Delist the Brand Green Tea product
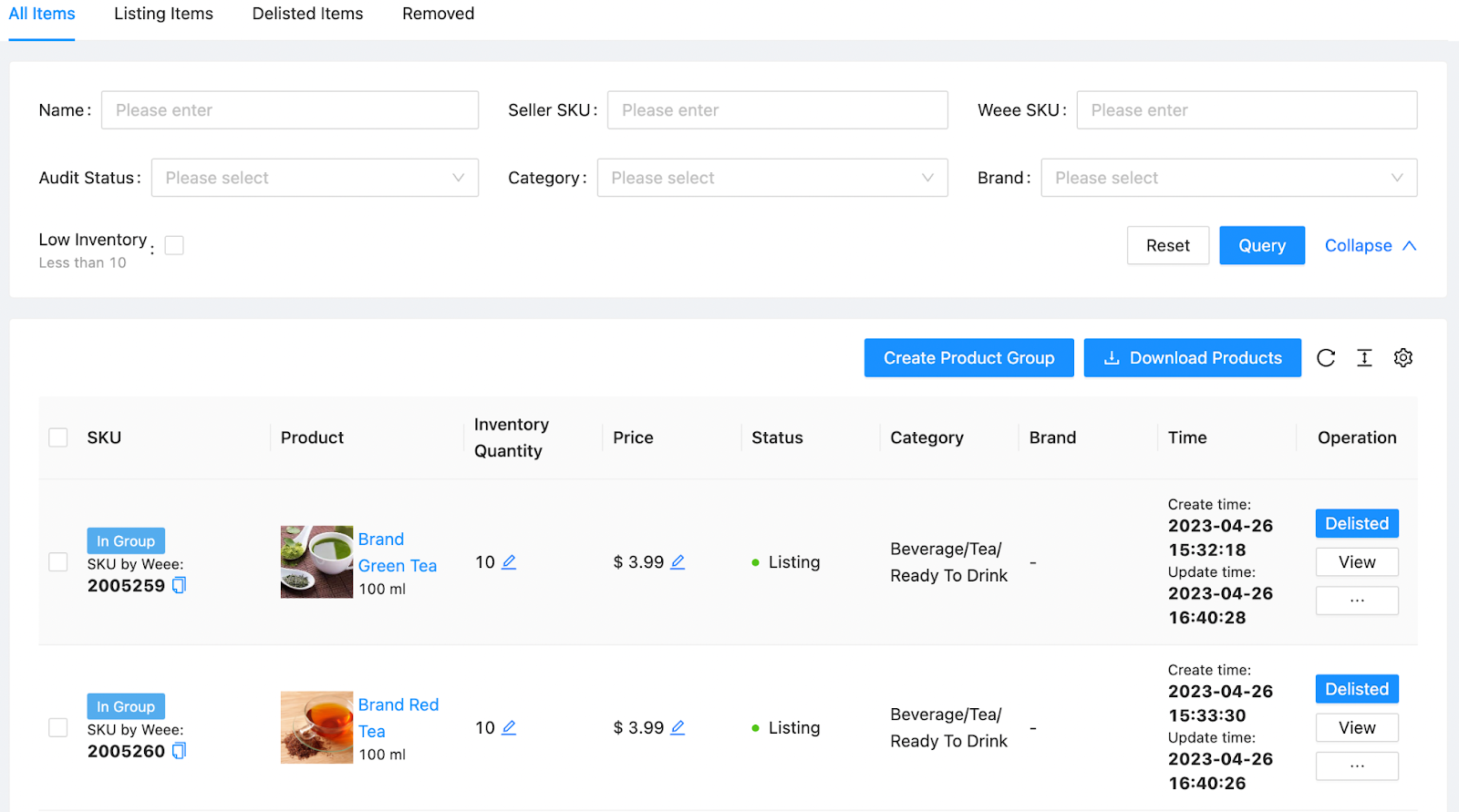 1357,523
